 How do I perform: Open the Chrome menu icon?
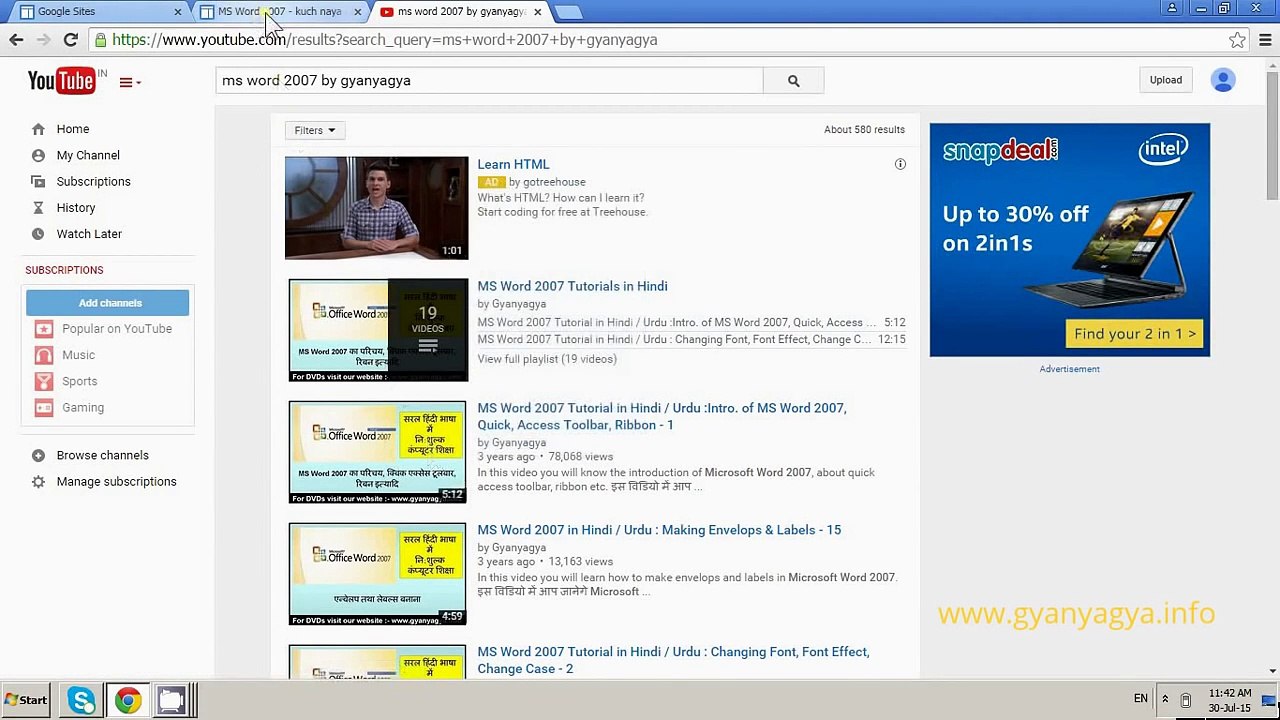(1266, 40)
